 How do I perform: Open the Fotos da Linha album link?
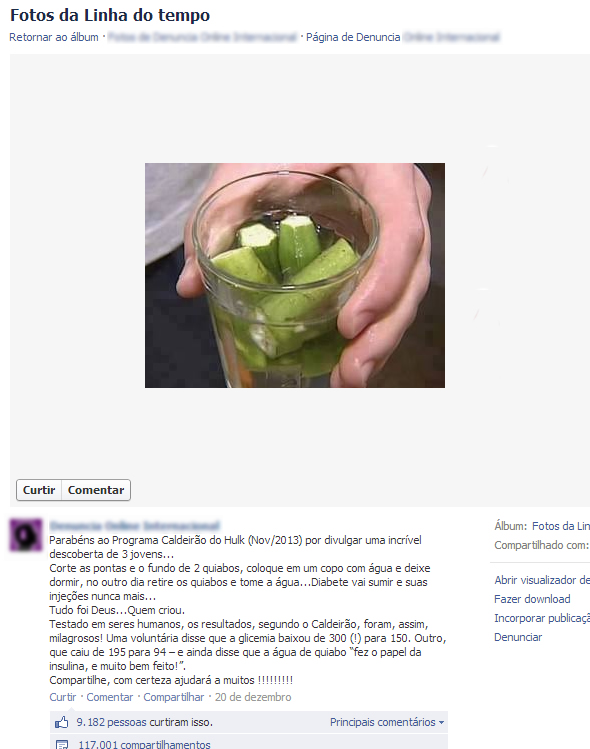(x=561, y=526)
